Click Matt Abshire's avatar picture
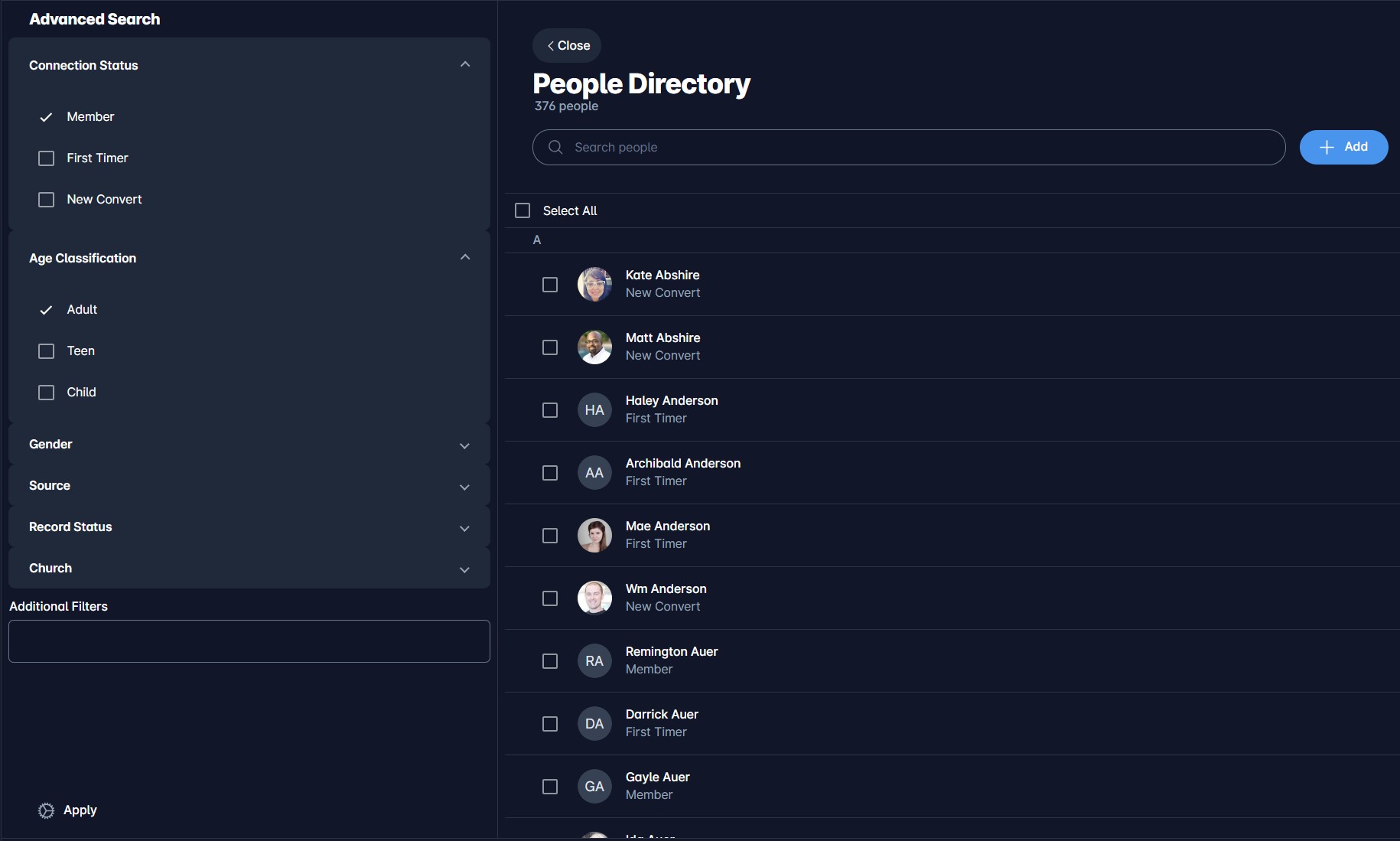The image size is (1400, 841). (594, 347)
